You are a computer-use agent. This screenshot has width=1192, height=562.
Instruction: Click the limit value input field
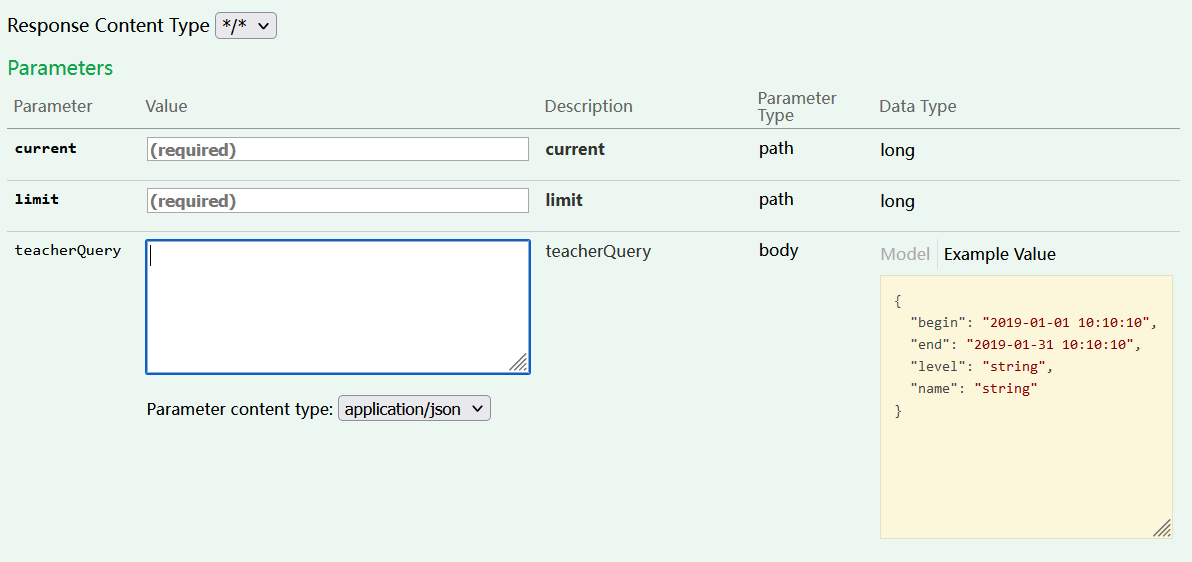(x=338, y=200)
